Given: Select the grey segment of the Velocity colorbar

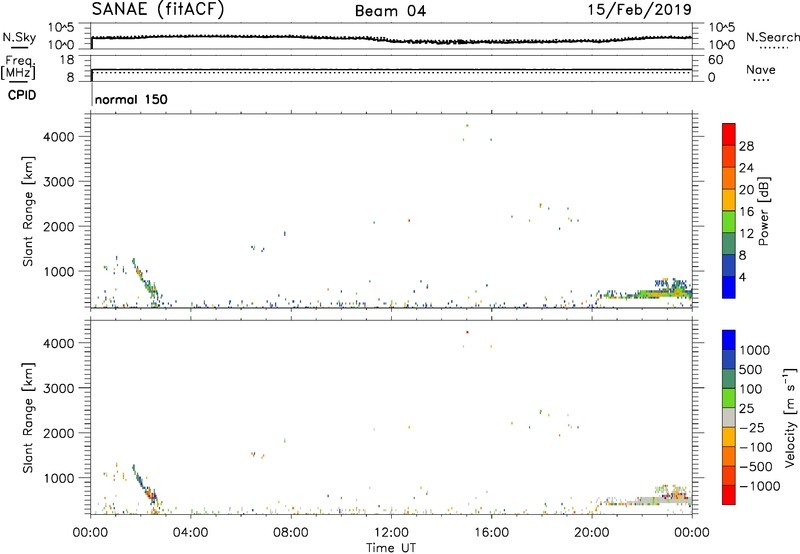Looking at the screenshot, I should pos(729,417).
